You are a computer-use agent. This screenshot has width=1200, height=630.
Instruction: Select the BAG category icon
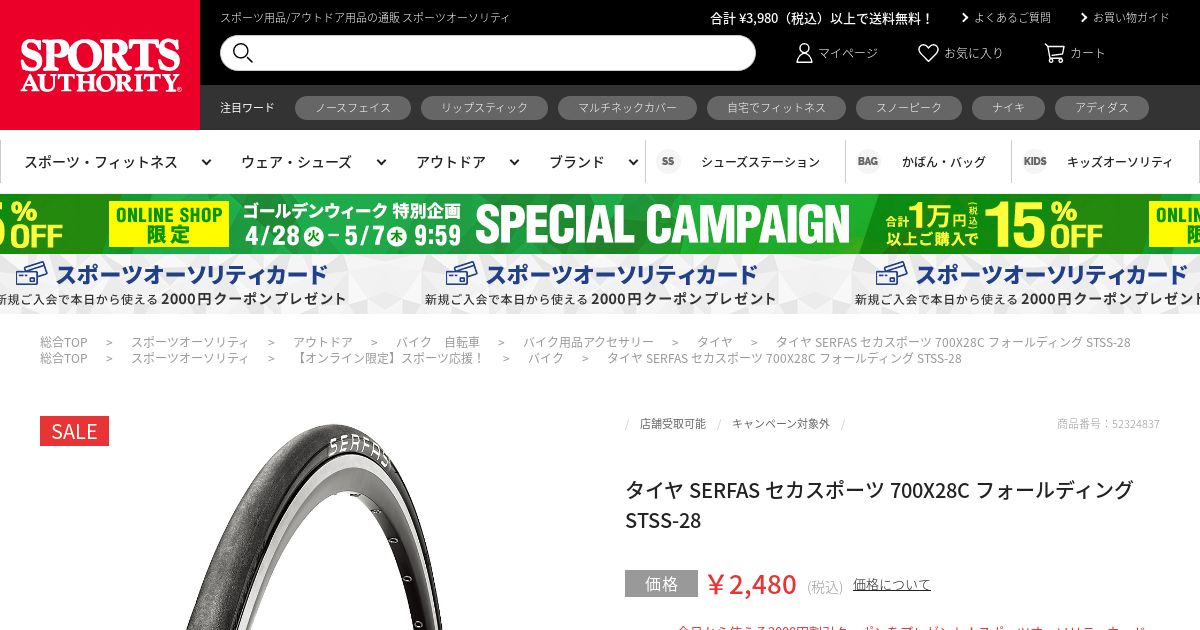tap(868, 161)
